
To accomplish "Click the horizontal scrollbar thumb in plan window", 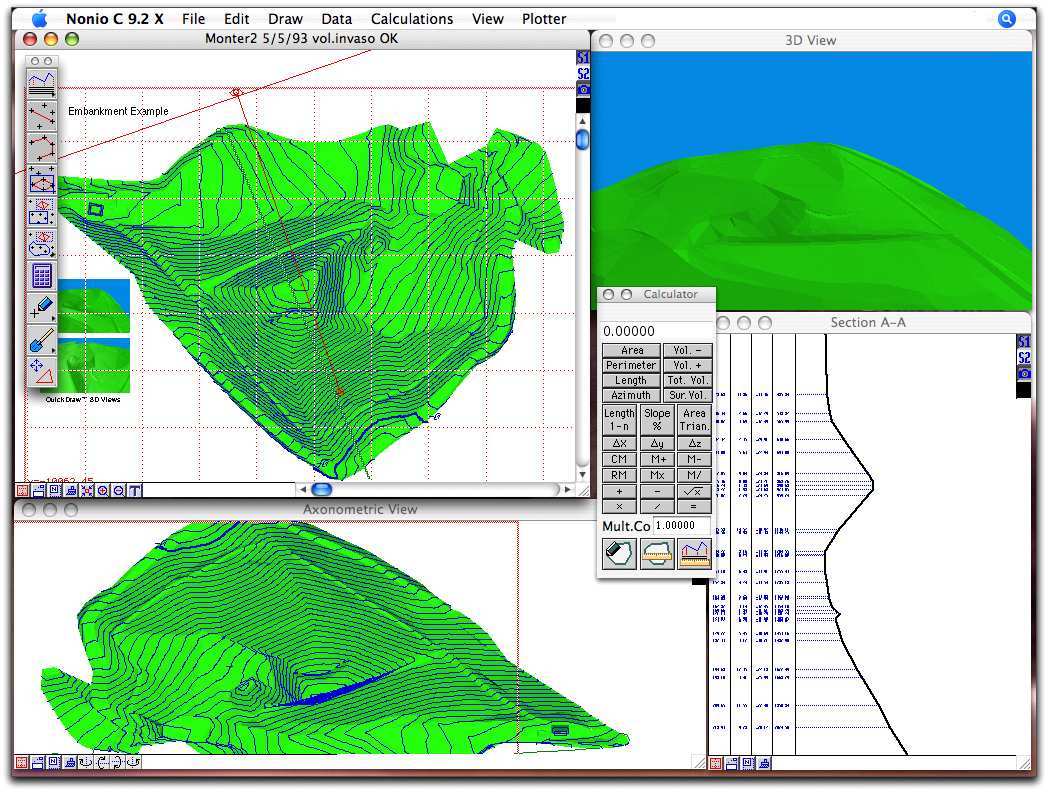I will pos(322,490).
